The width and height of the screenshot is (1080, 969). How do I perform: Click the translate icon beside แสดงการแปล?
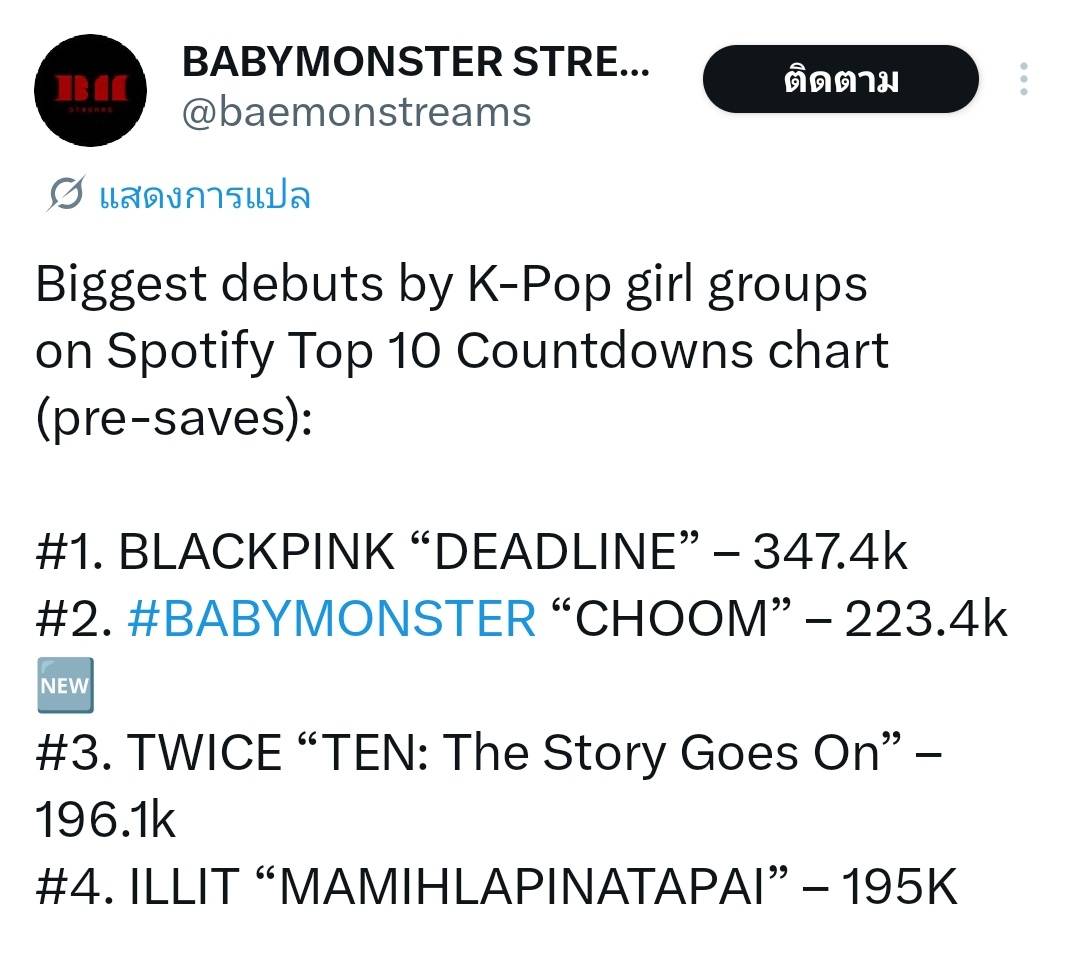click(x=66, y=195)
